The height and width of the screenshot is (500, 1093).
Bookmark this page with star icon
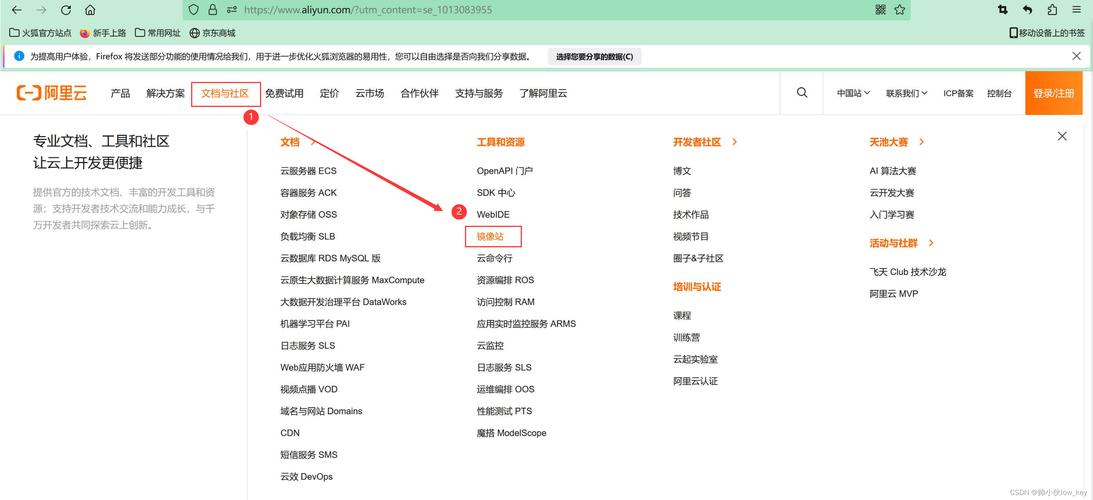pos(900,10)
